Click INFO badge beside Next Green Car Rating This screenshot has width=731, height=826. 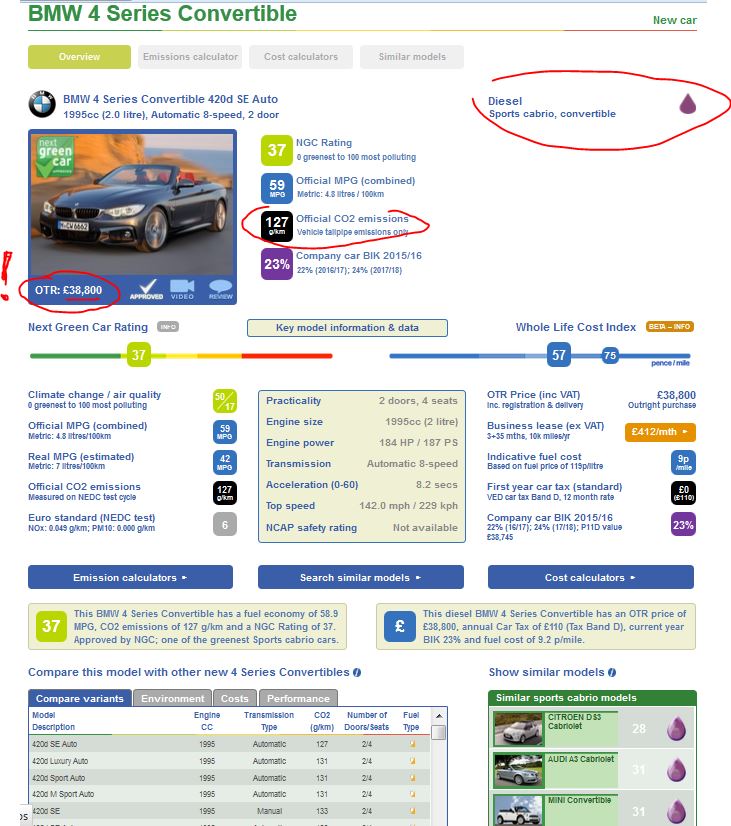169,327
